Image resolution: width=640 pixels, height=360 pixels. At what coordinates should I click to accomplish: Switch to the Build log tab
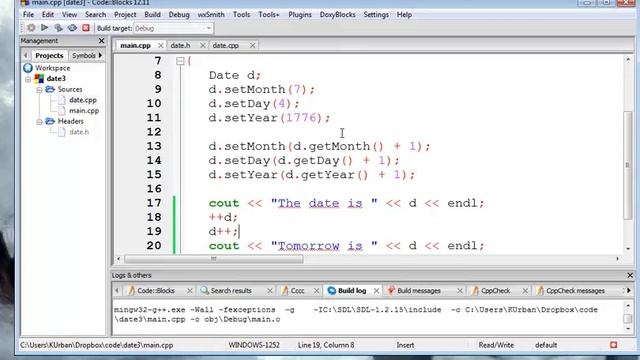[x=352, y=291]
